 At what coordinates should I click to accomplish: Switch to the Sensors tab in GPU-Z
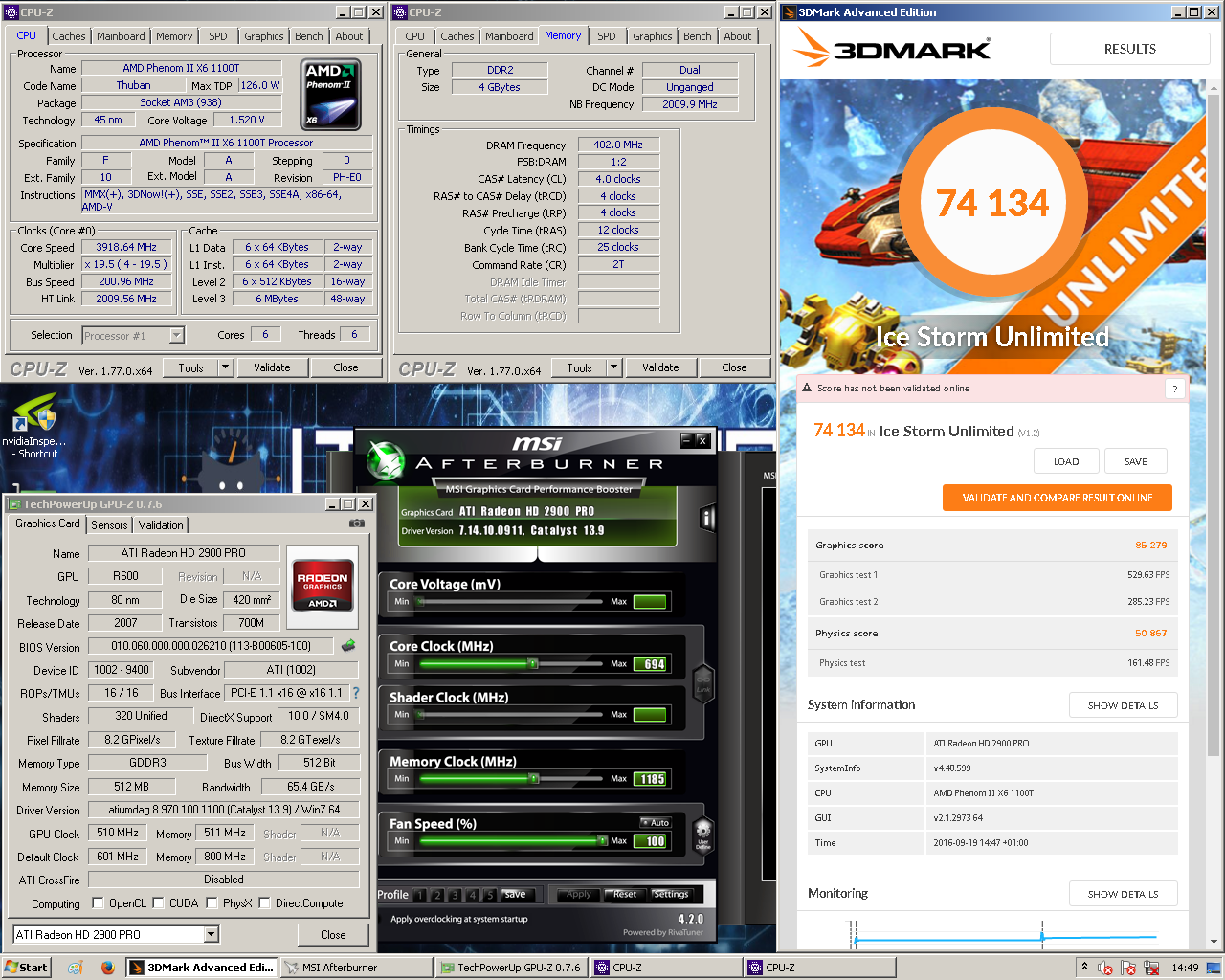coord(109,525)
